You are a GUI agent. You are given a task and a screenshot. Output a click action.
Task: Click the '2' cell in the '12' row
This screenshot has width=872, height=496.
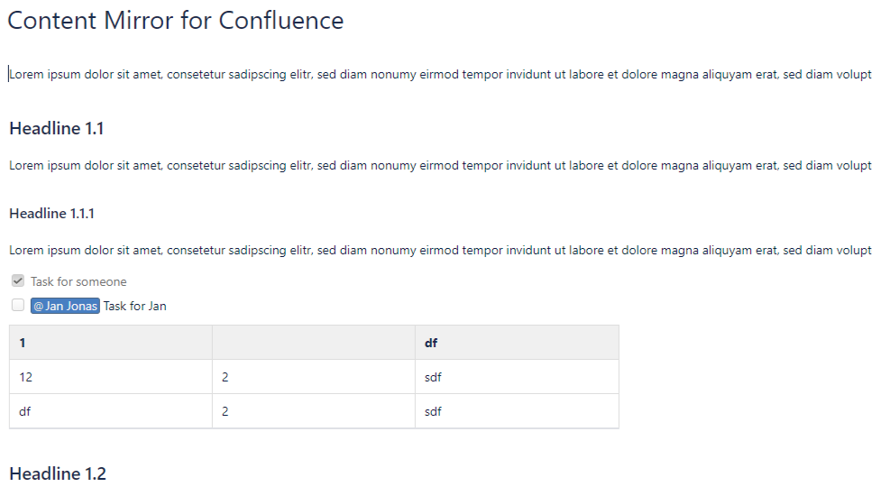313,377
